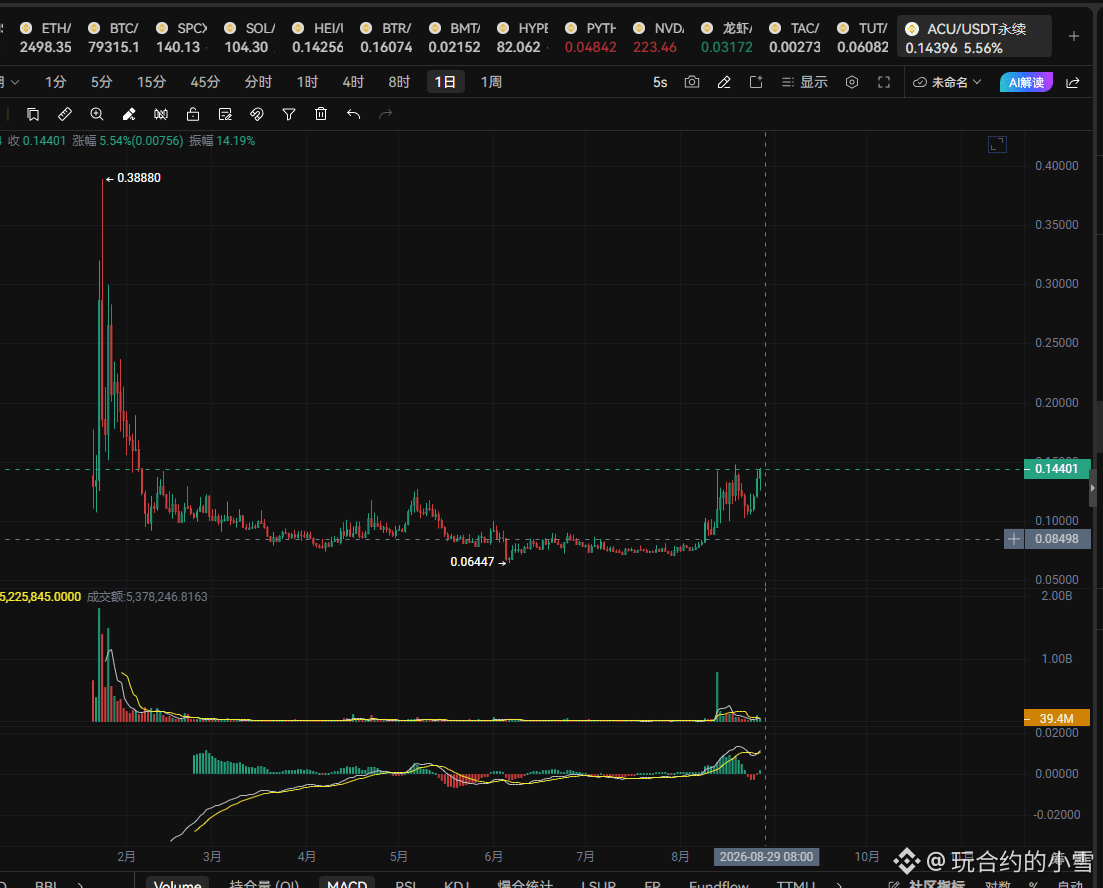Toggle the 持仓量 (OI) indicator
The width and height of the screenshot is (1103, 888).
coord(264,884)
